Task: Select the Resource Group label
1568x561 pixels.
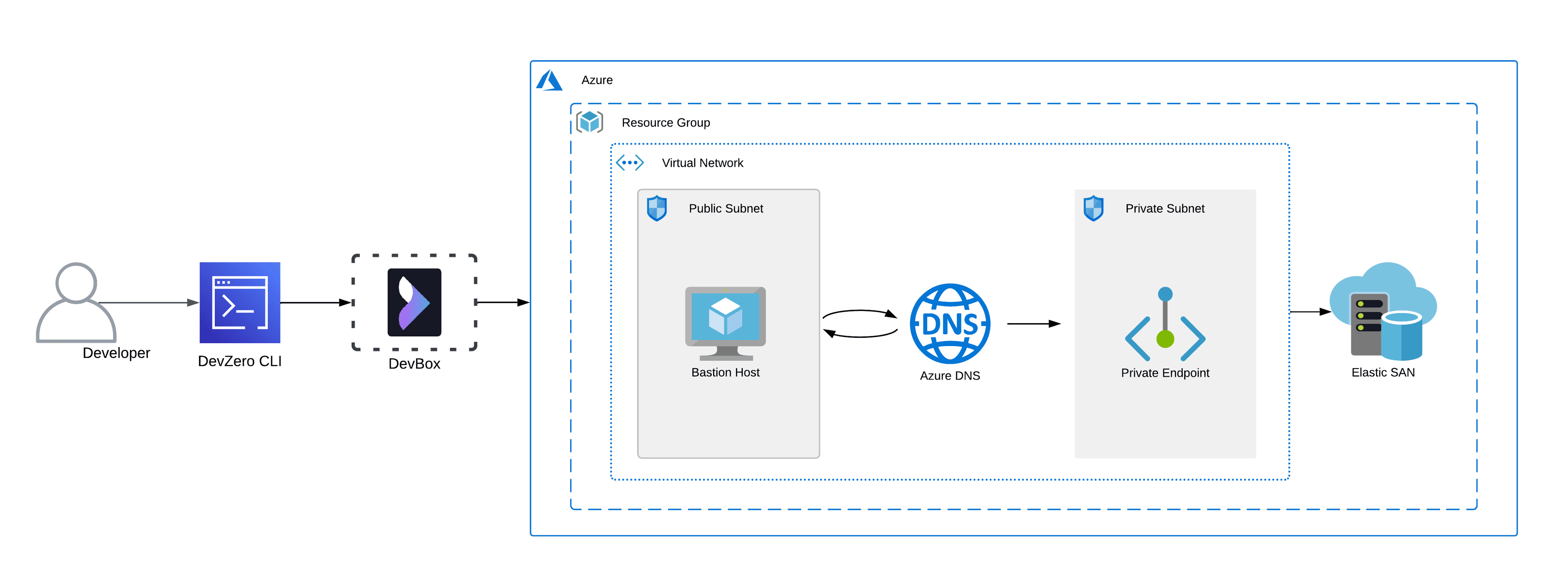Action: [666, 123]
